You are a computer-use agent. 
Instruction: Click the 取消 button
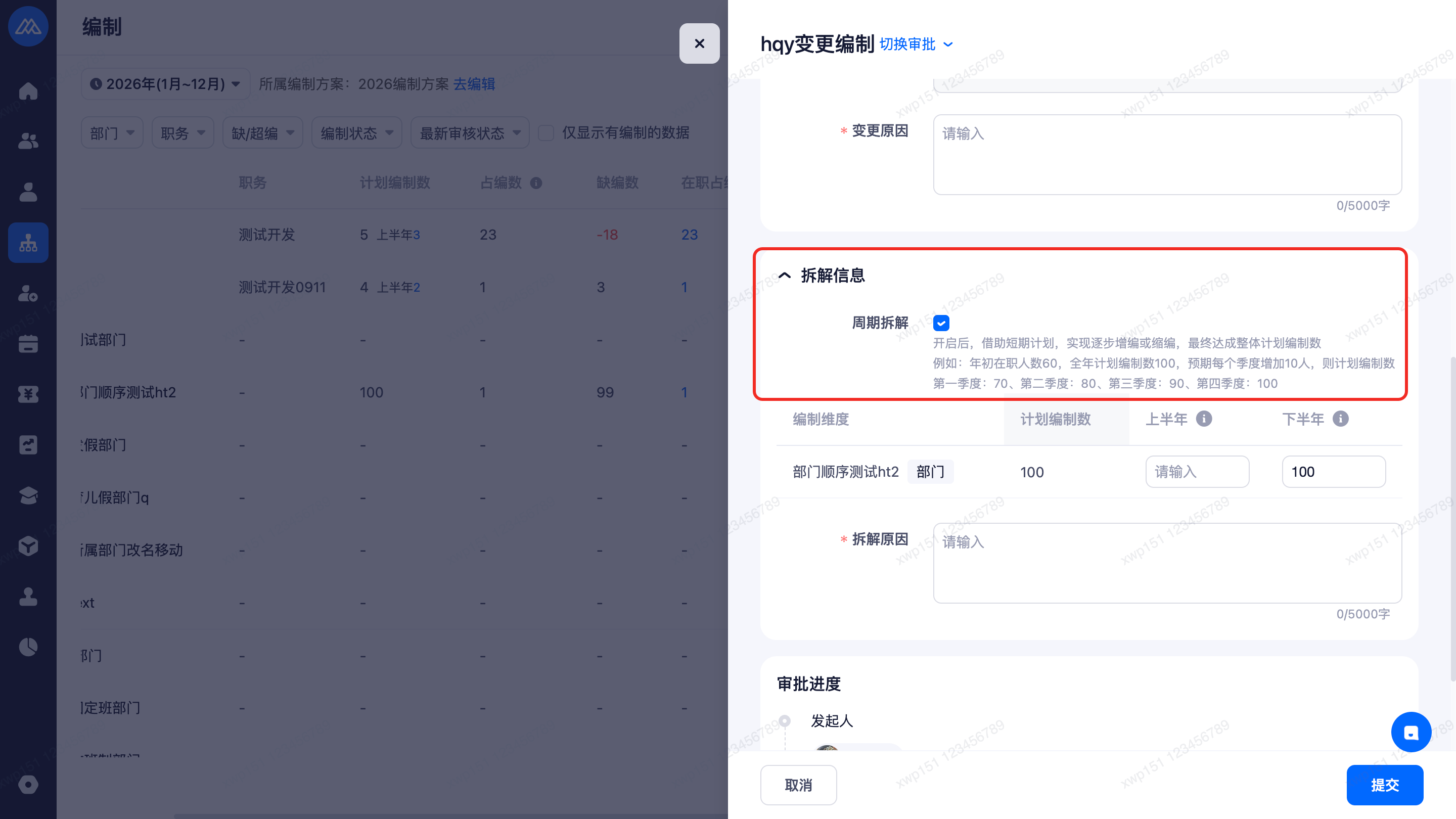(x=798, y=785)
